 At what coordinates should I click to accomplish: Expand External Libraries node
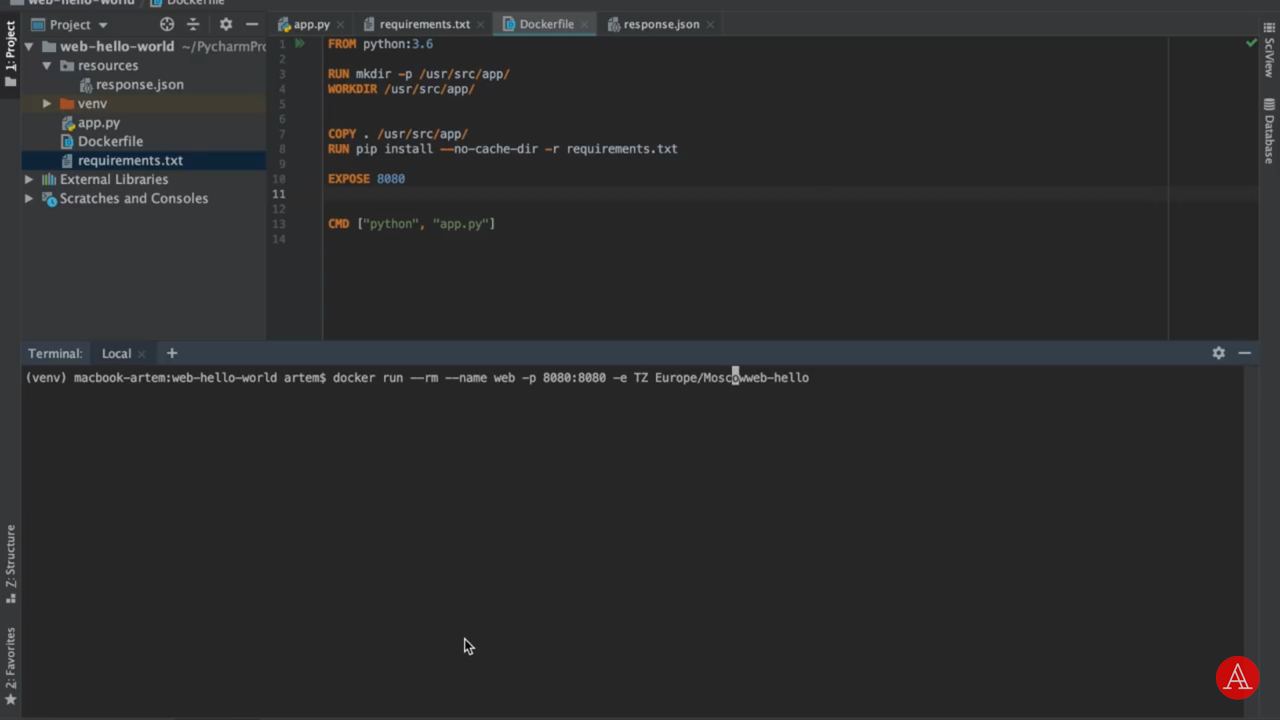pyautogui.click(x=29, y=179)
